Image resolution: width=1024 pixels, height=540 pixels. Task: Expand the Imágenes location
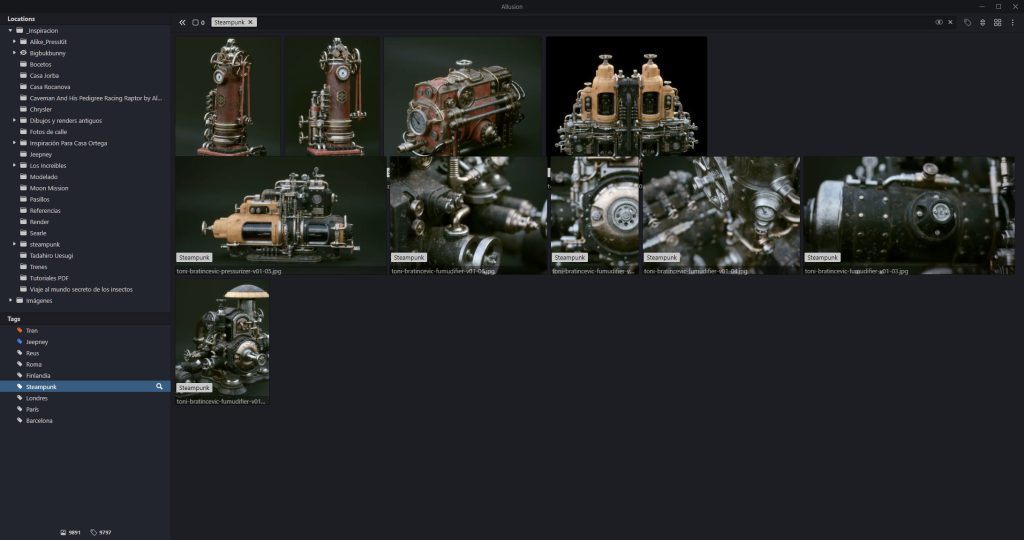[10, 300]
